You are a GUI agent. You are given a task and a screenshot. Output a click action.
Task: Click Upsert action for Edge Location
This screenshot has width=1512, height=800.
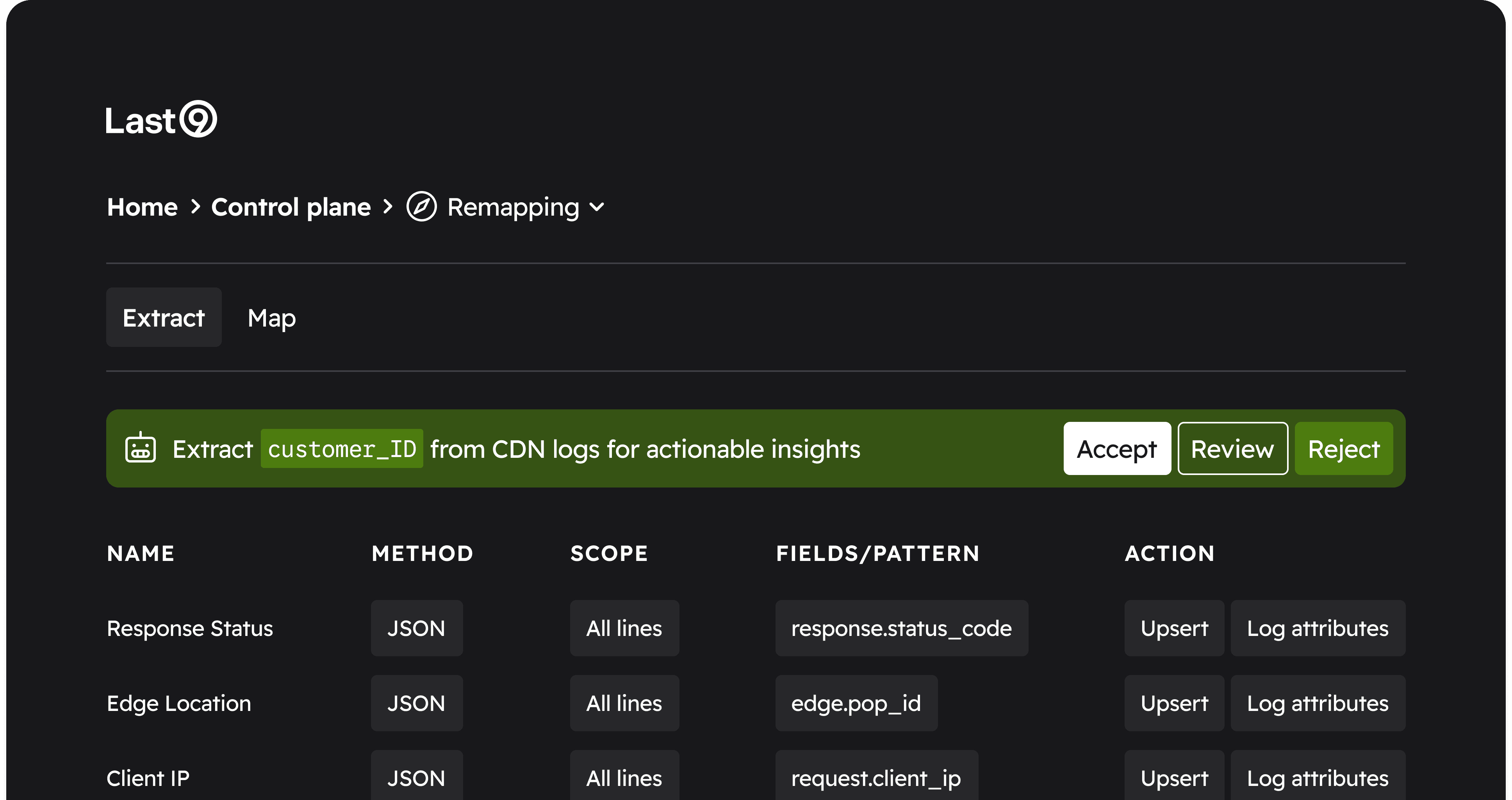[1174, 703]
